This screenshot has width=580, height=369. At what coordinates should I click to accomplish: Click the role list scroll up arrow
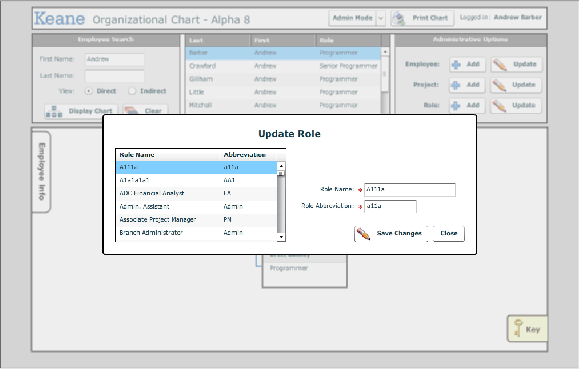pos(281,166)
